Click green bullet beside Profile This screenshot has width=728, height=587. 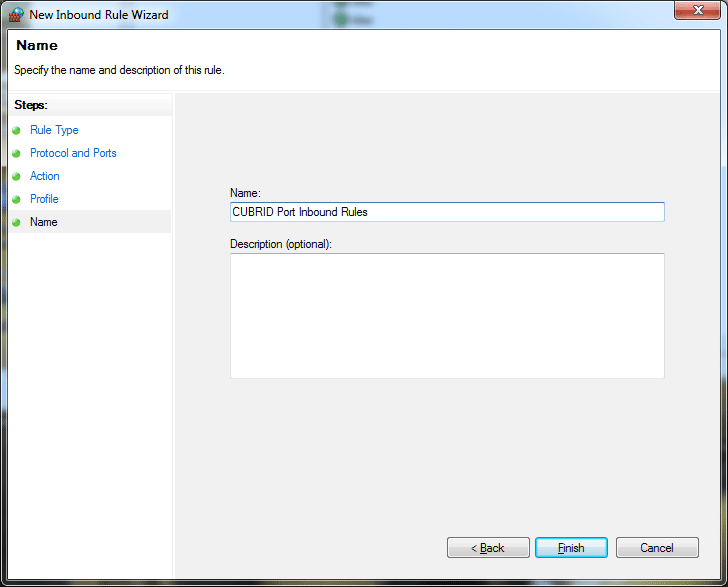coord(16,199)
